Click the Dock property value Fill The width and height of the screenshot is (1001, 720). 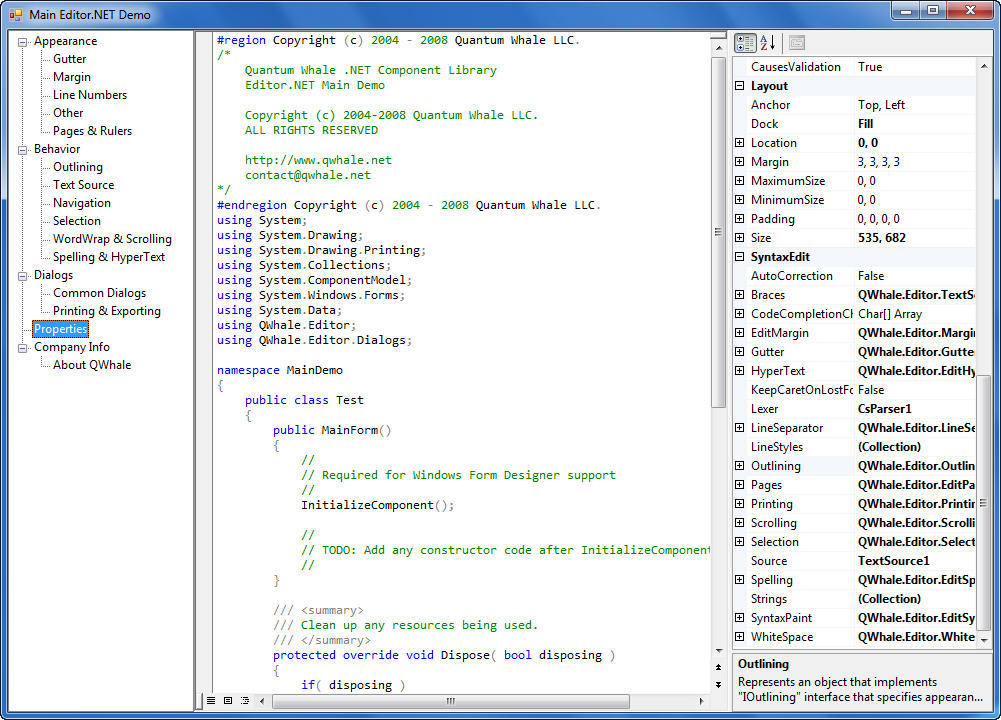[865, 124]
